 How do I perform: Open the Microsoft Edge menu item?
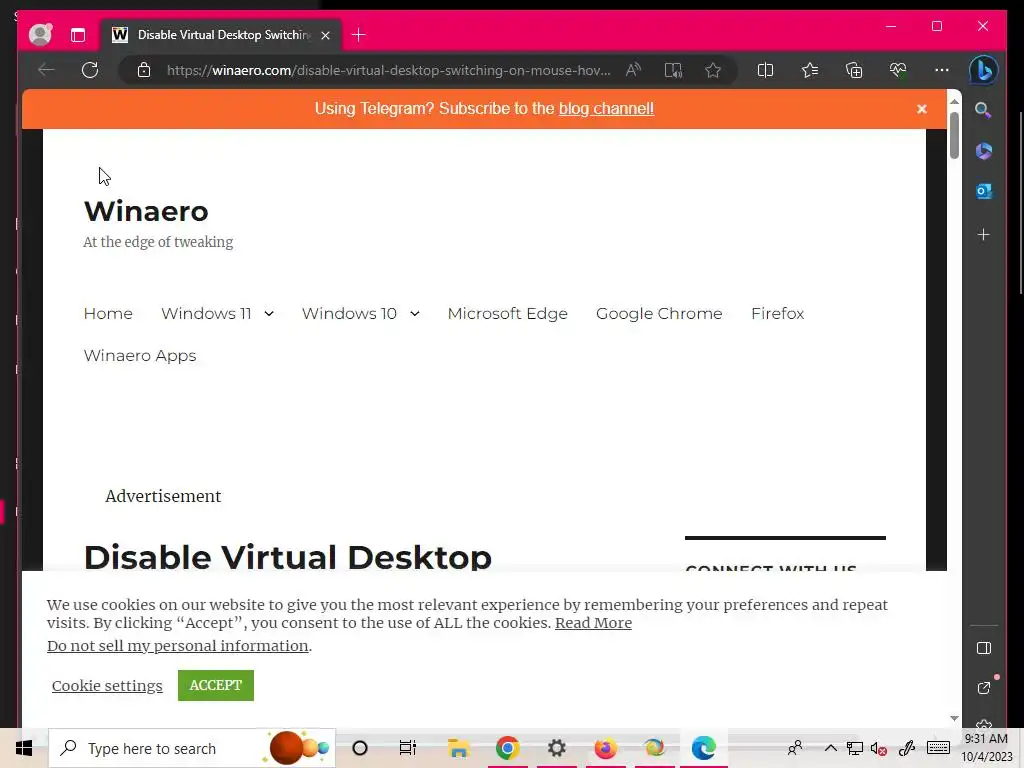[507, 313]
